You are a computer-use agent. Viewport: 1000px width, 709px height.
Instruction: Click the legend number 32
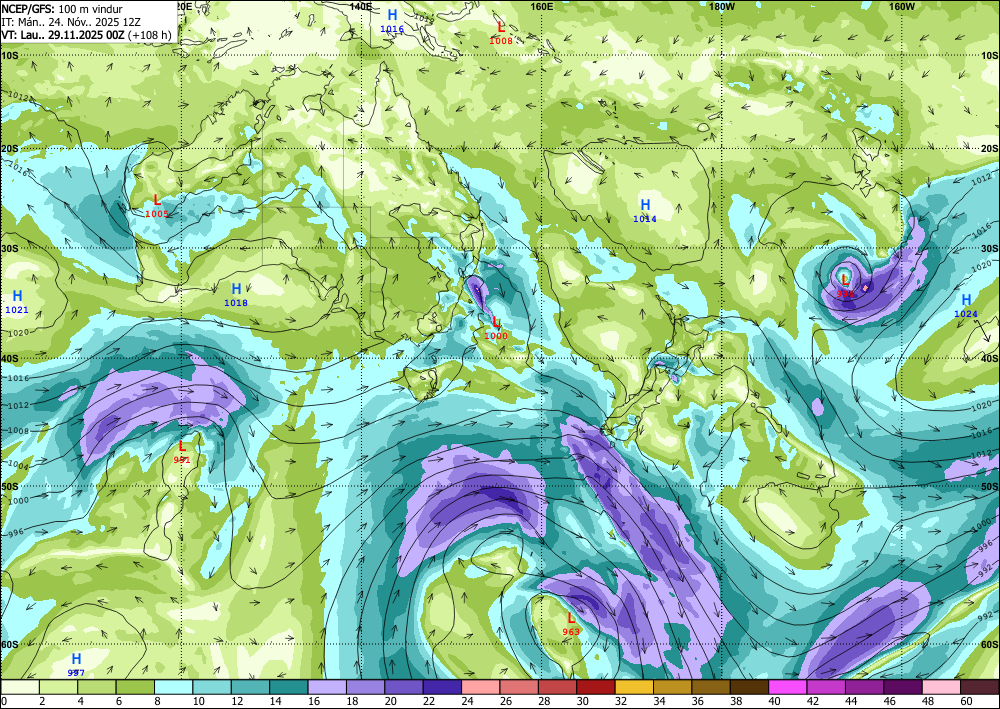click(619, 701)
